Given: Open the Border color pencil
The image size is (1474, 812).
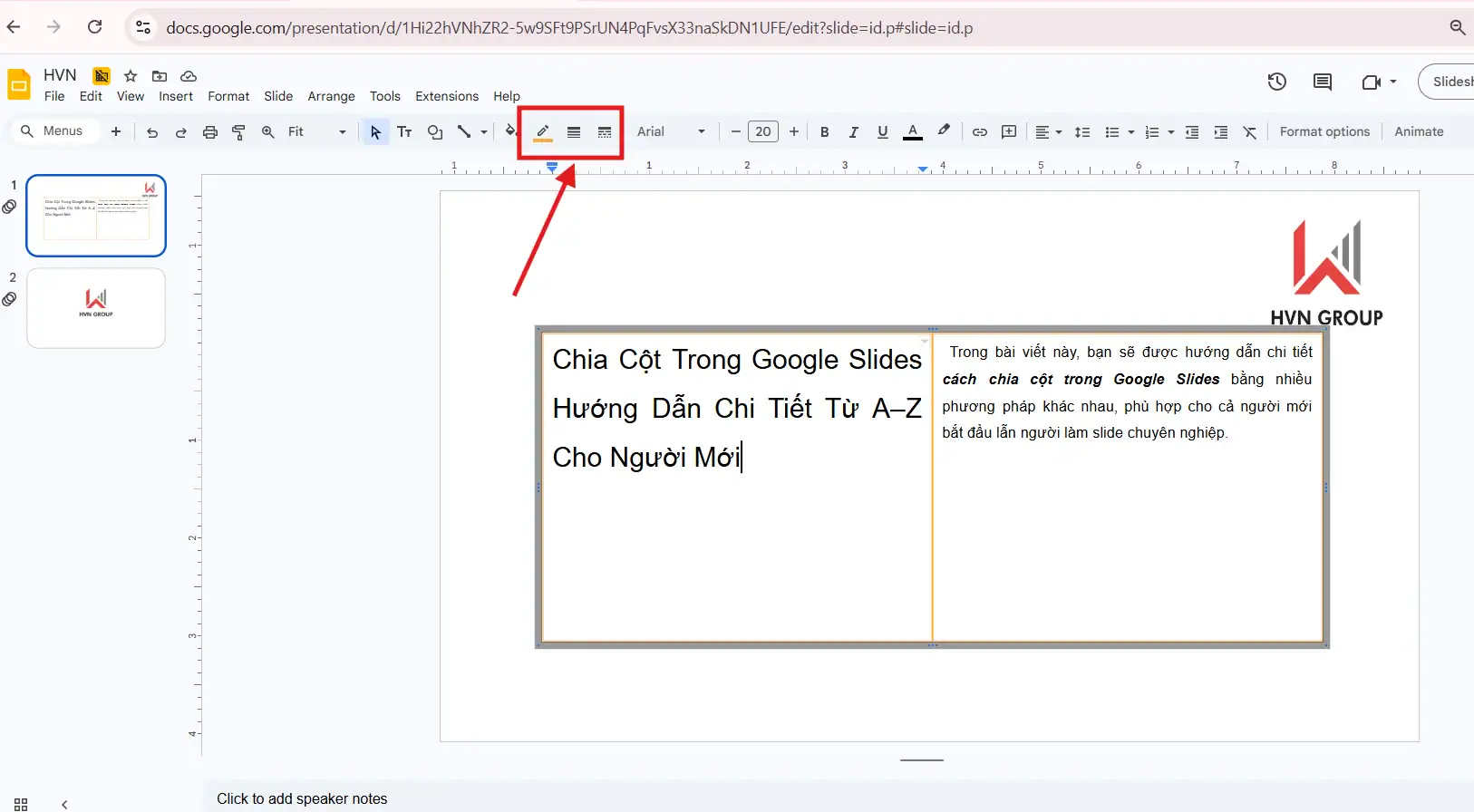Looking at the screenshot, I should (x=543, y=132).
